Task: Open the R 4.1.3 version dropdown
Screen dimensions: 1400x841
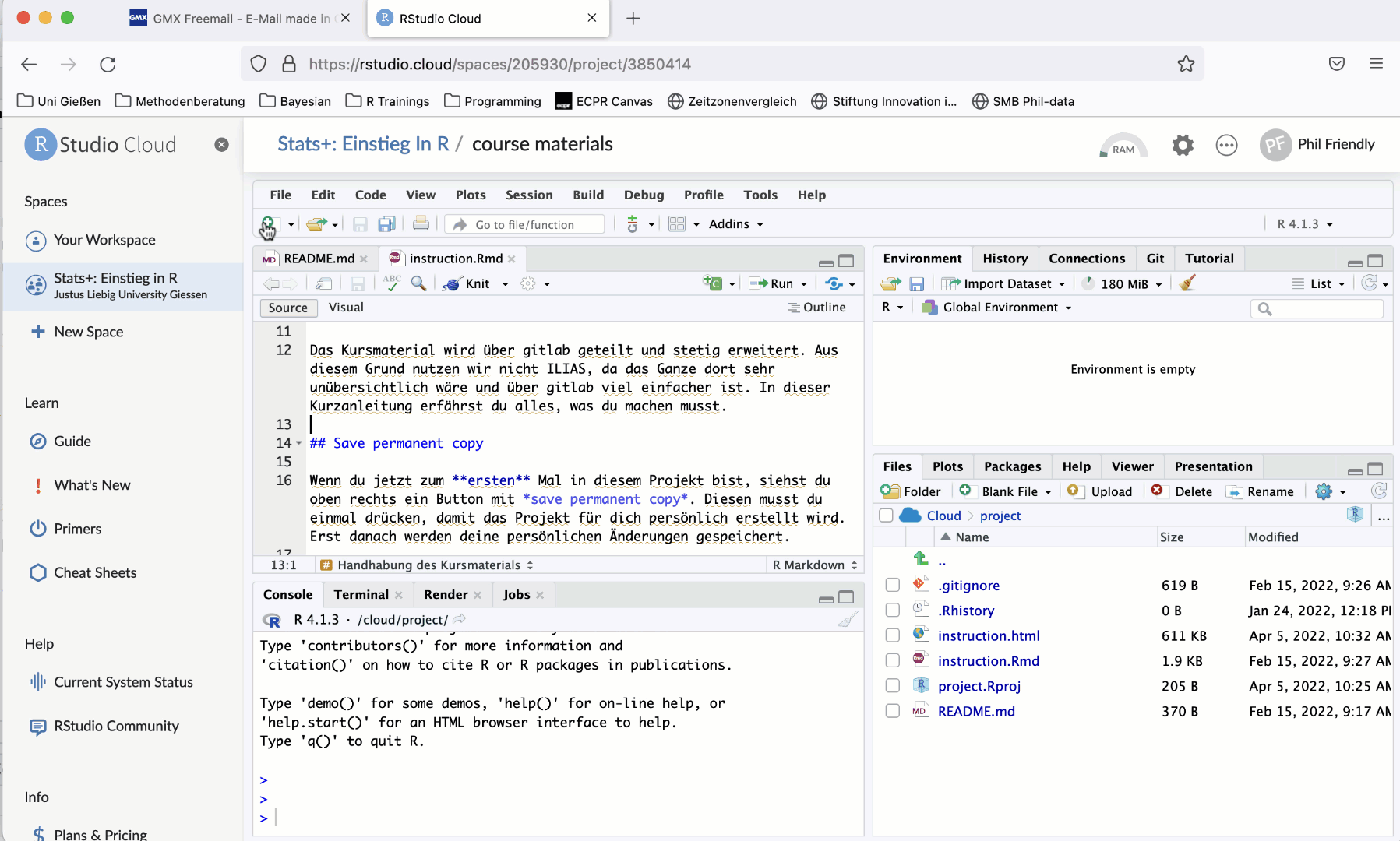Action: coord(1305,224)
